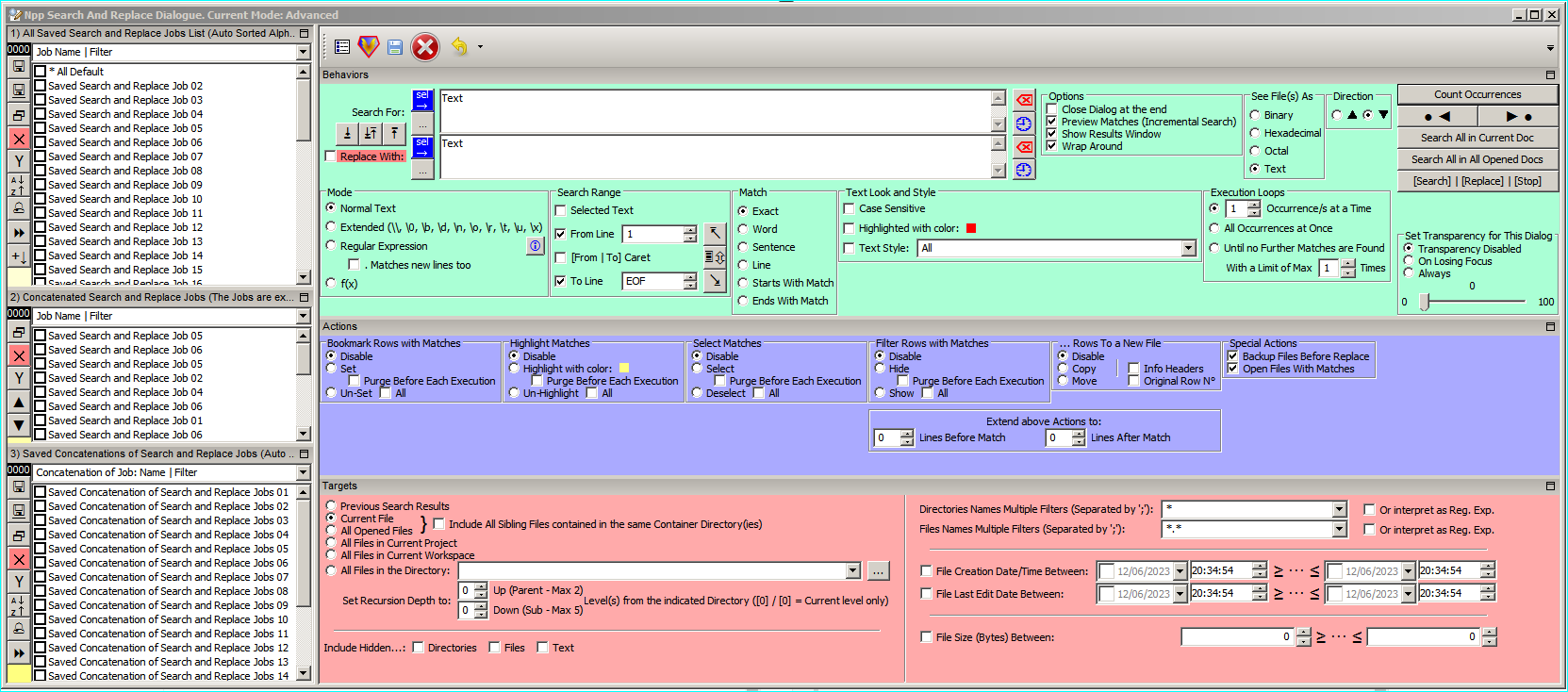Click the down-right arrow icon next to To Line
The width and height of the screenshot is (1568, 692).
tap(715, 280)
